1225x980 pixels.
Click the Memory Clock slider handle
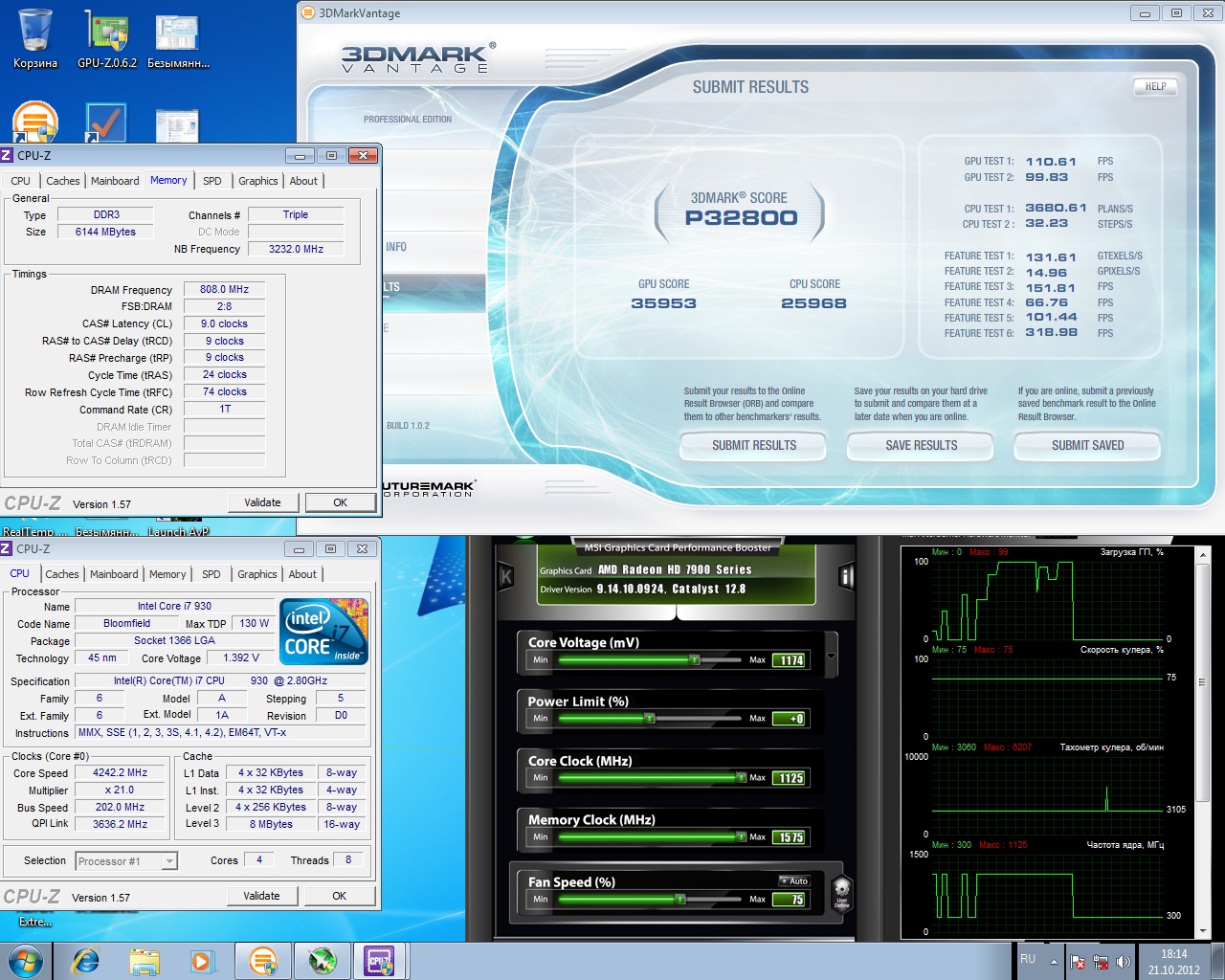click(741, 836)
